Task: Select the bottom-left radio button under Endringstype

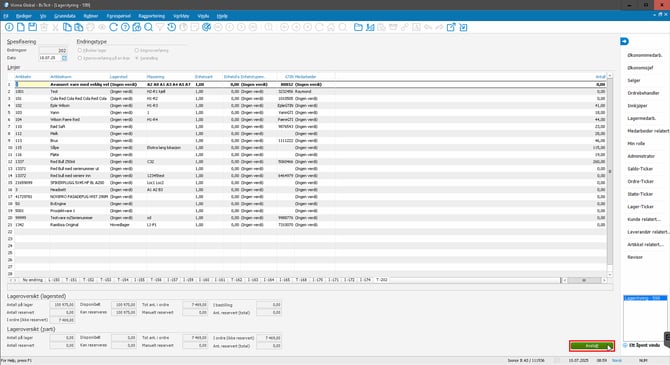Action: point(79,58)
